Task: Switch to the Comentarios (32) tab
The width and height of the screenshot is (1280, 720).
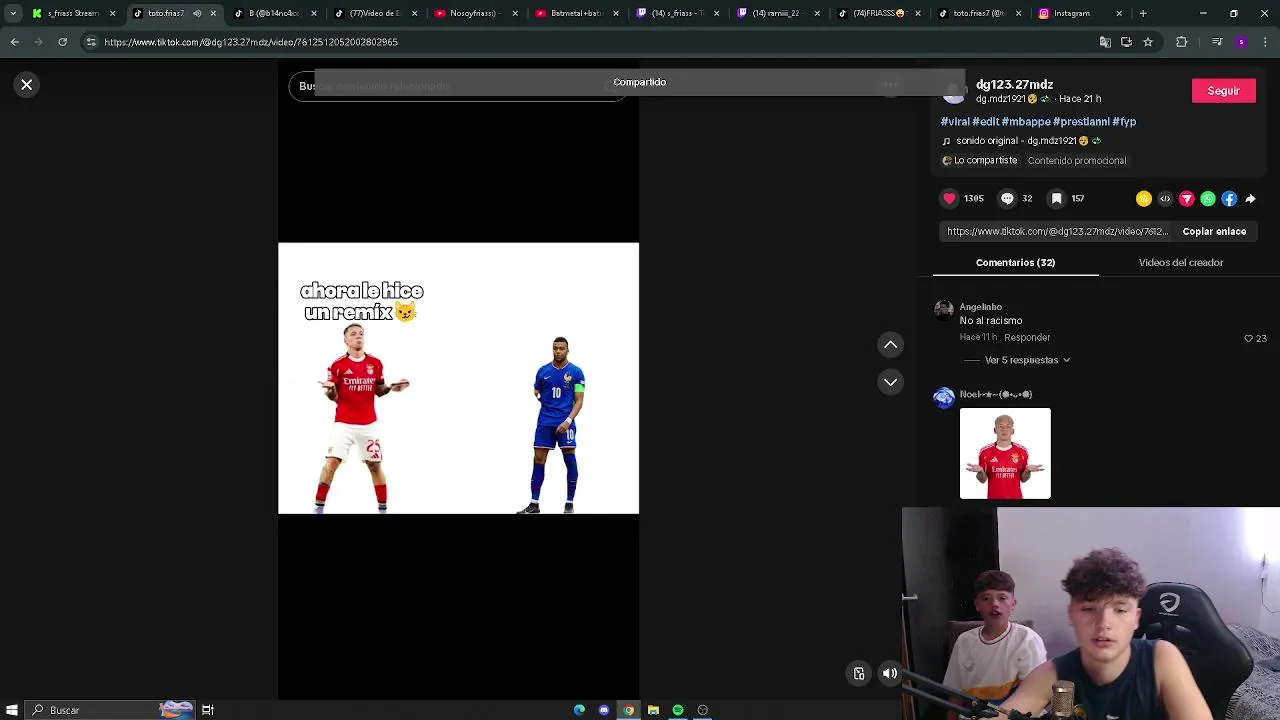Action: tap(1015, 263)
